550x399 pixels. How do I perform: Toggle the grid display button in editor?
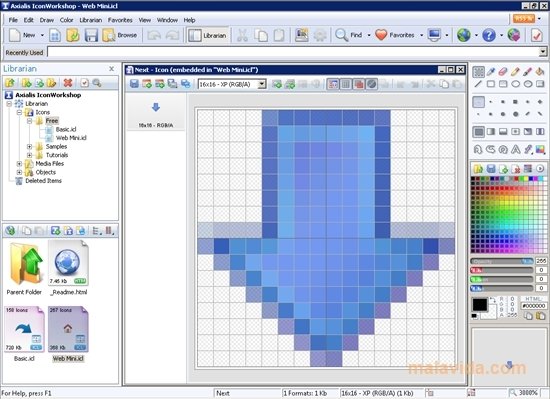[346, 84]
